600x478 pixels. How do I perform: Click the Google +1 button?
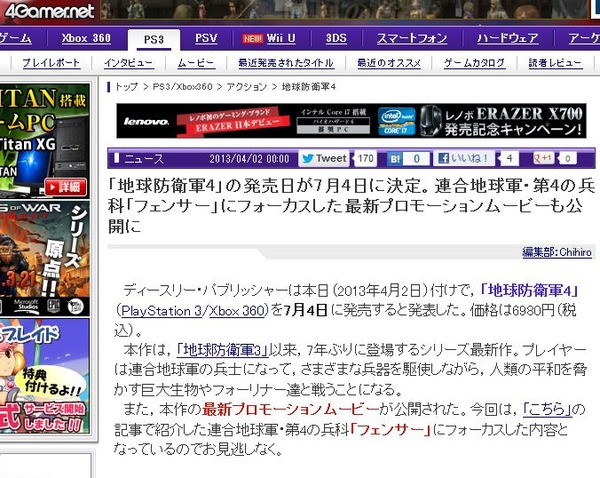tap(543, 158)
